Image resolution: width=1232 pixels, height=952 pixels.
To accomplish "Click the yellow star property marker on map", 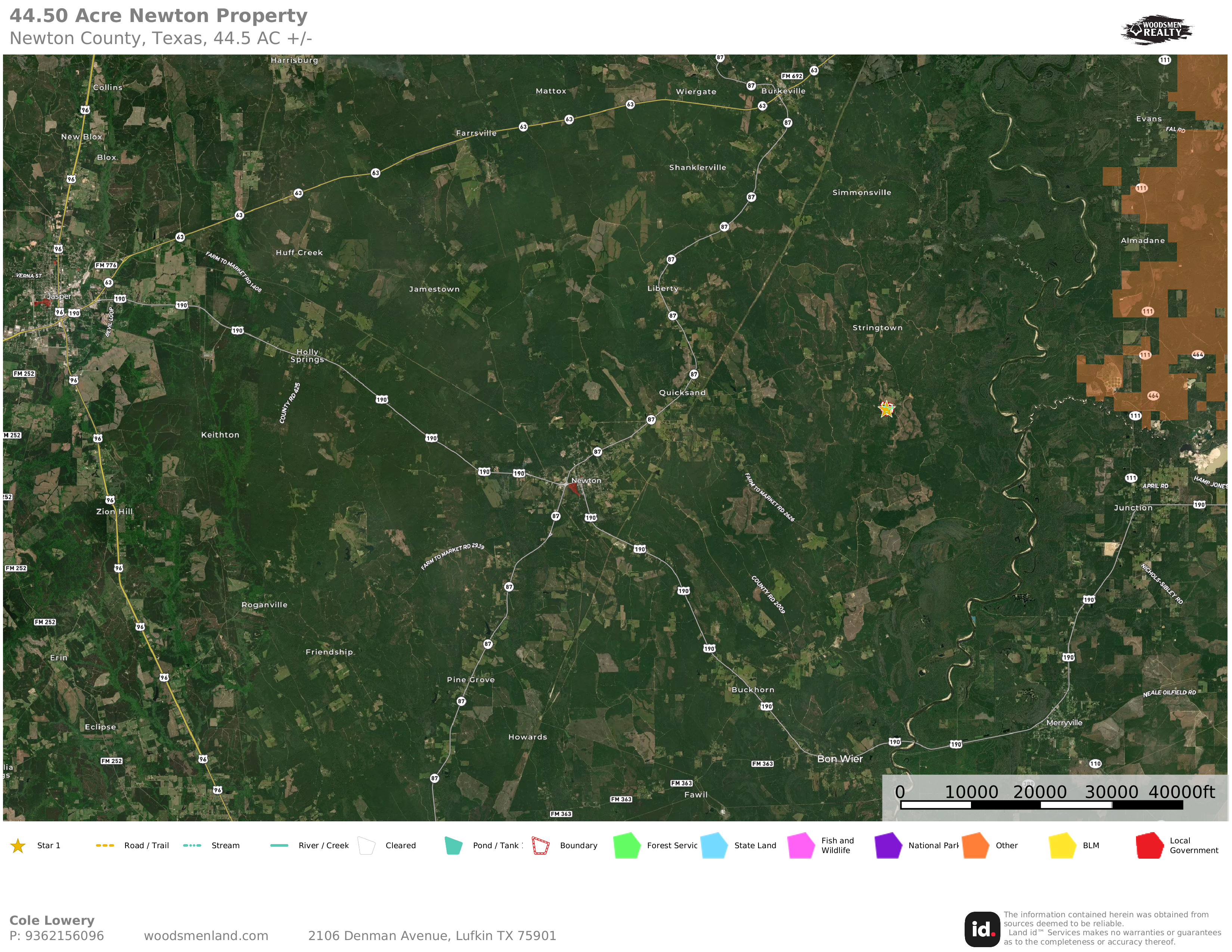I will (886, 408).
